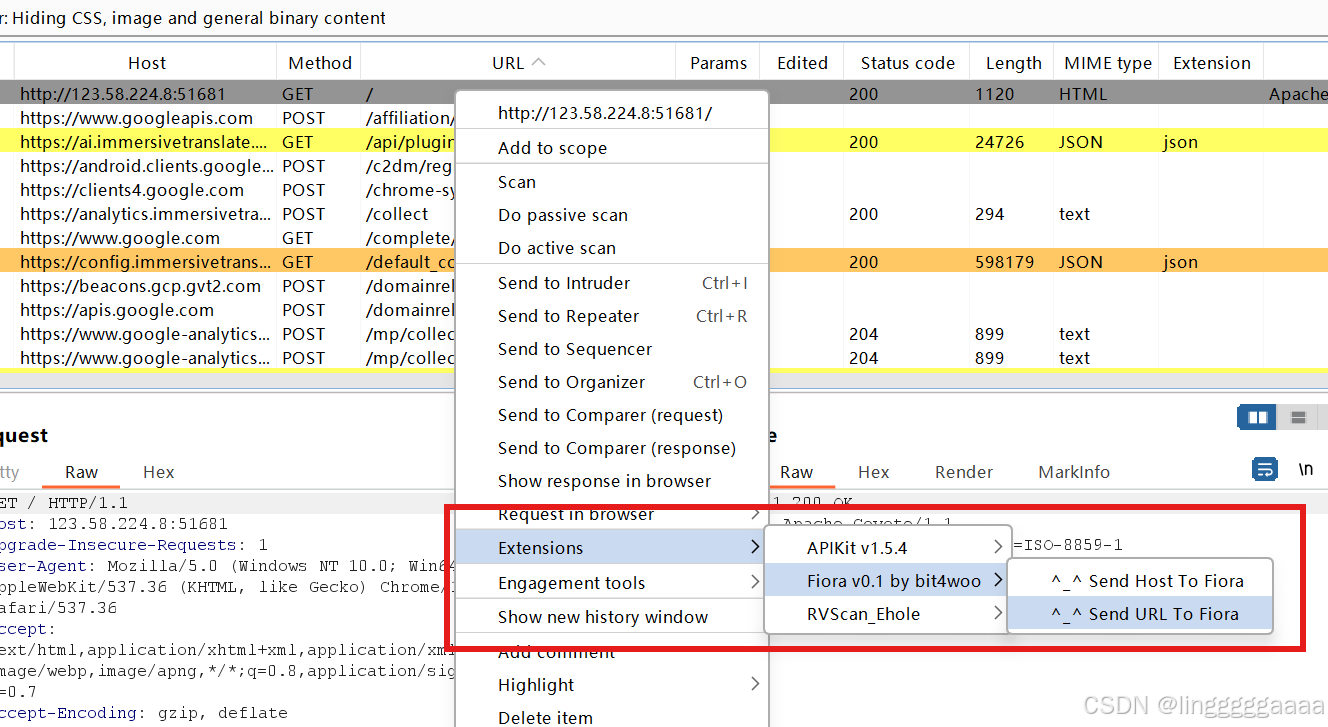Screen dimensions: 1328x727
Task: Choose Send to Organizer
Action: 612,382
